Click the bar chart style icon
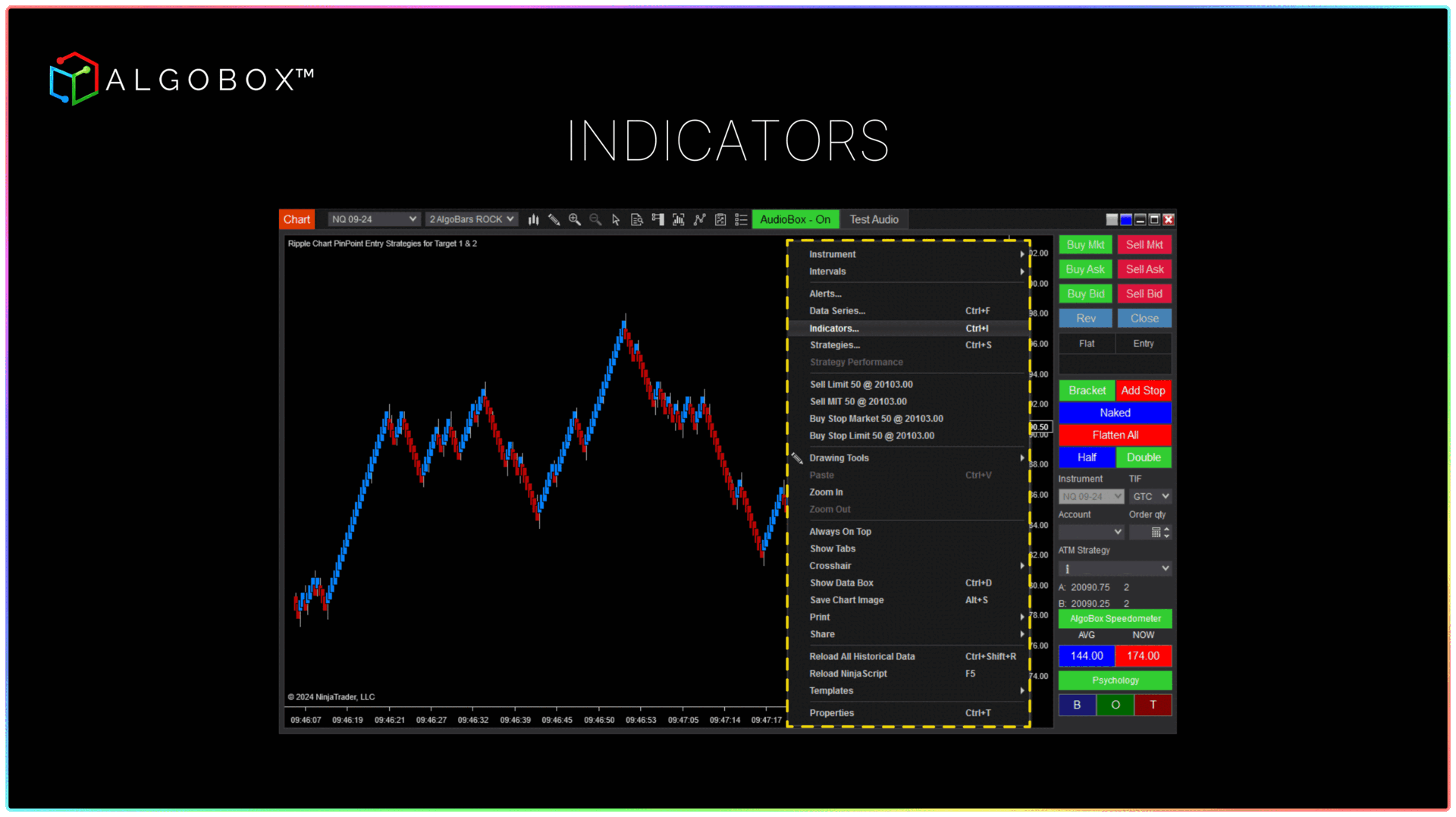The image size is (1456, 817). click(x=534, y=219)
